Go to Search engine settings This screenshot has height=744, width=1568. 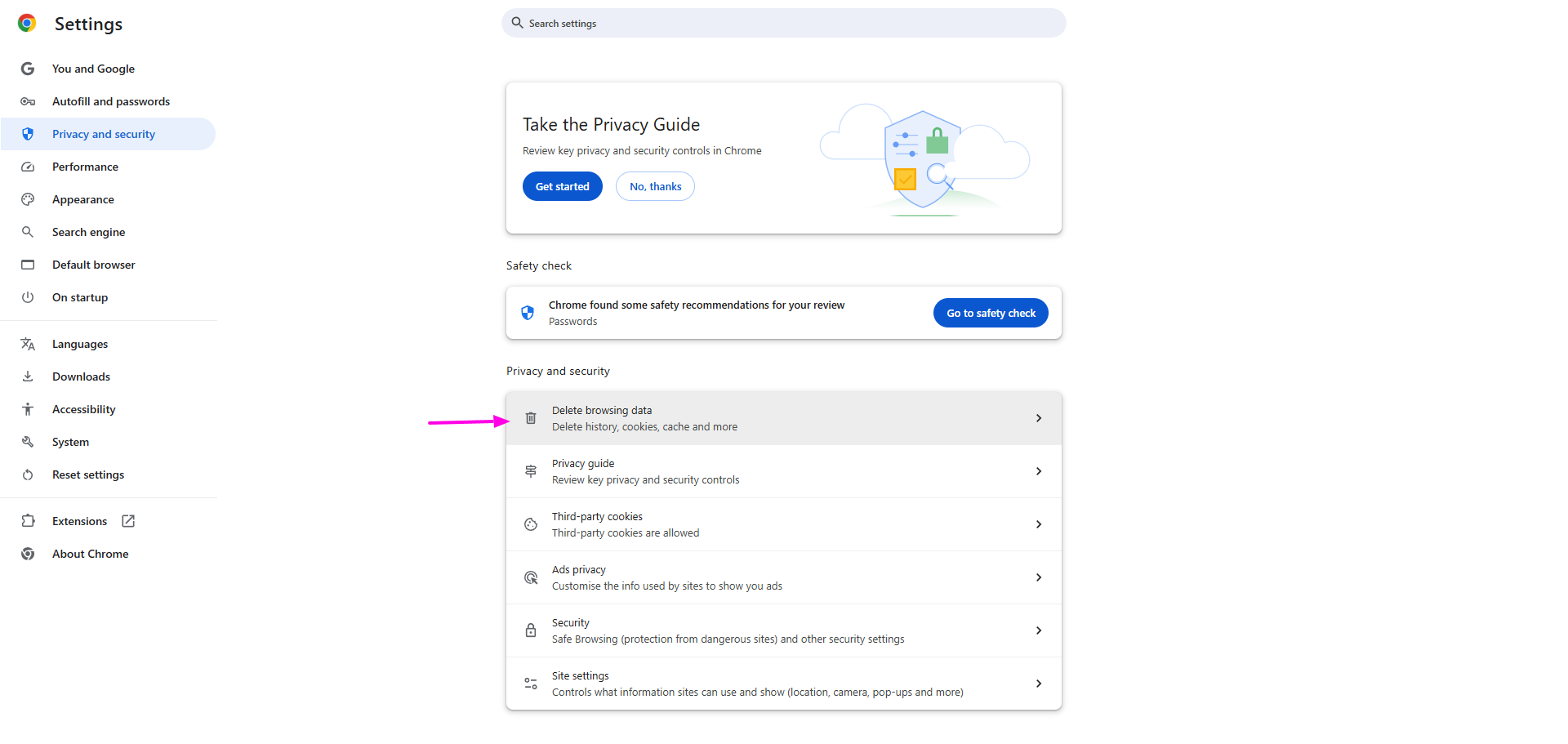click(x=88, y=232)
